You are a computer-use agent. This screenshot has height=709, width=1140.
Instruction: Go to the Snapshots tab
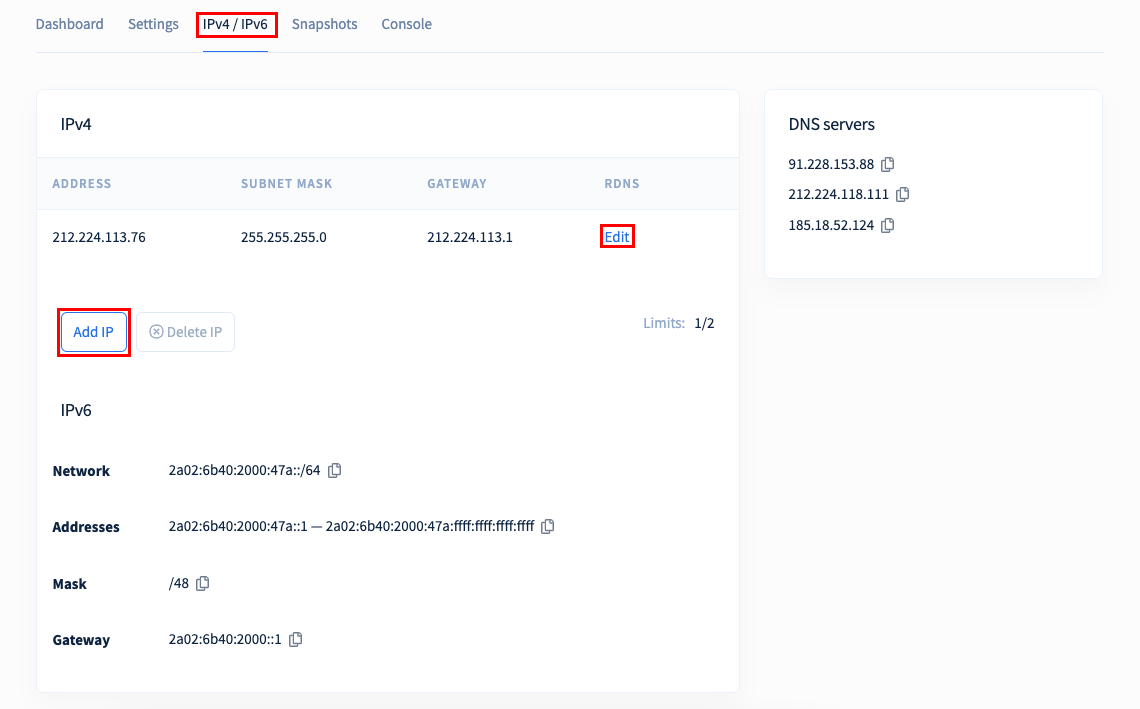(x=324, y=24)
